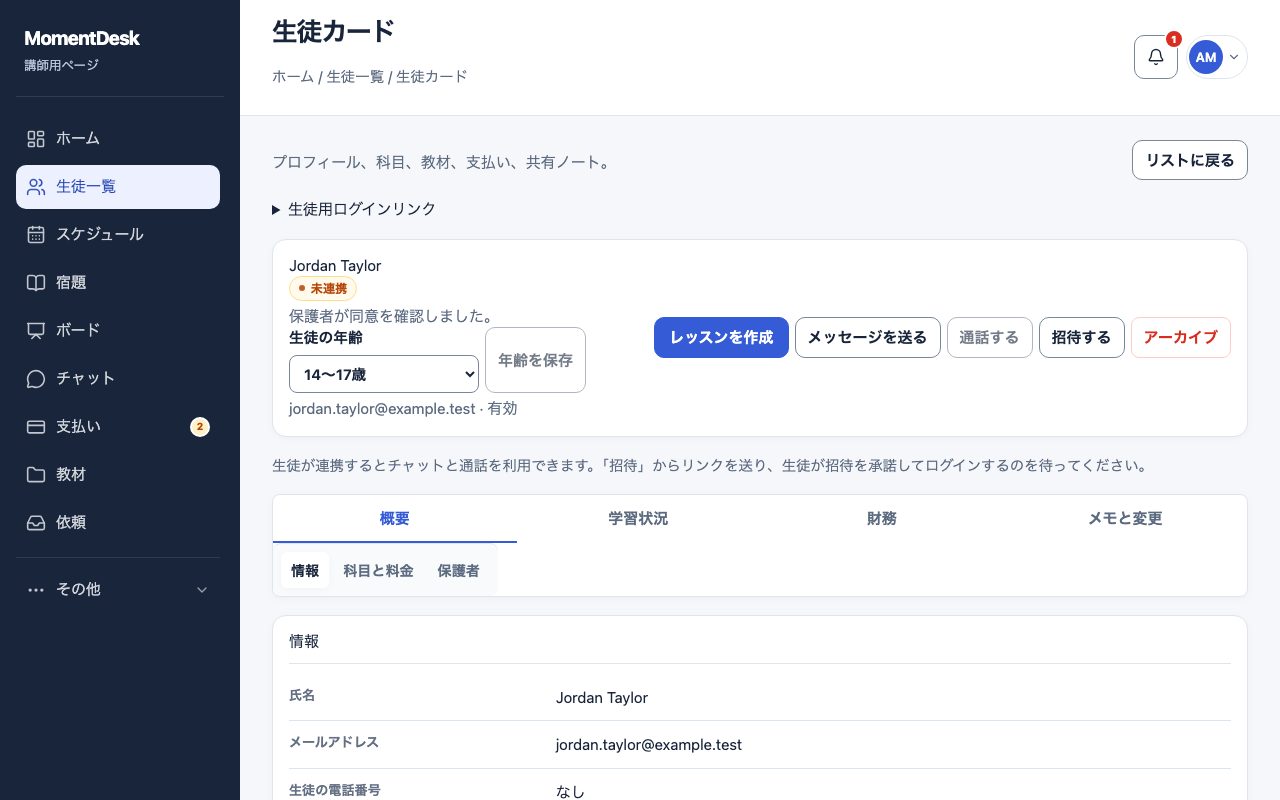
Task: Click the email value jordan.taylor@example.test in 情報 table
Action: pyautogui.click(x=649, y=745)
